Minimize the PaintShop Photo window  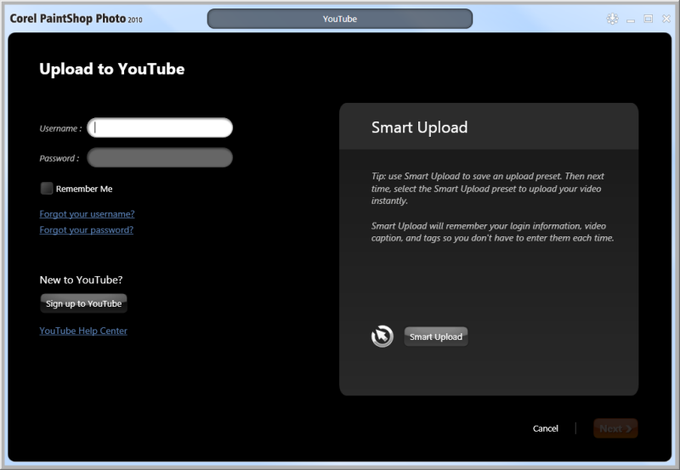point(631,20)
